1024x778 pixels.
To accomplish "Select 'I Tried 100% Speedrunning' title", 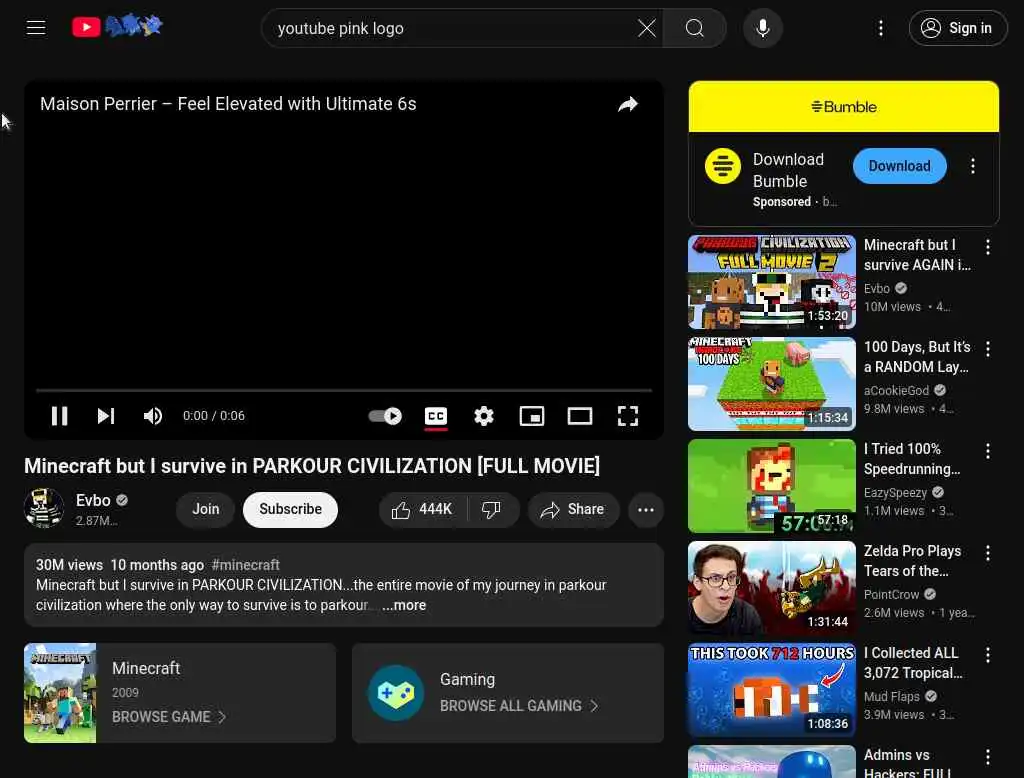I will point(912,459).
